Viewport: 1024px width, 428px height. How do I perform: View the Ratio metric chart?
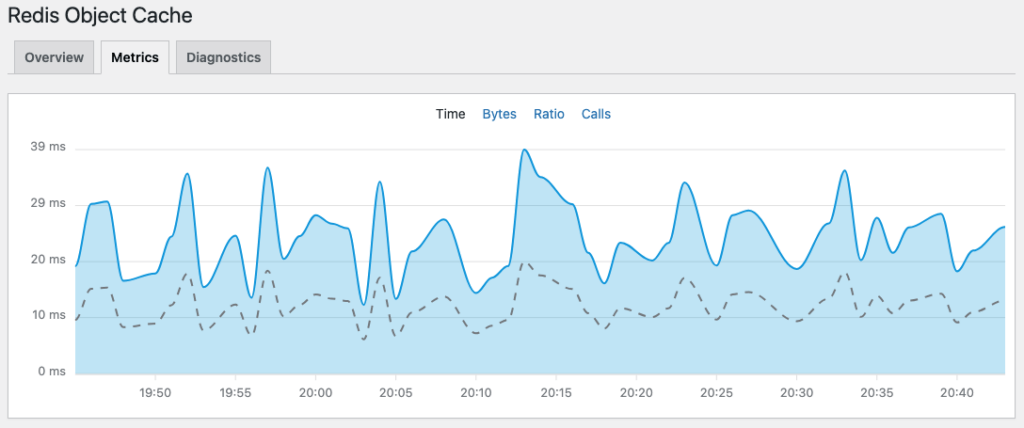point(549,114)
